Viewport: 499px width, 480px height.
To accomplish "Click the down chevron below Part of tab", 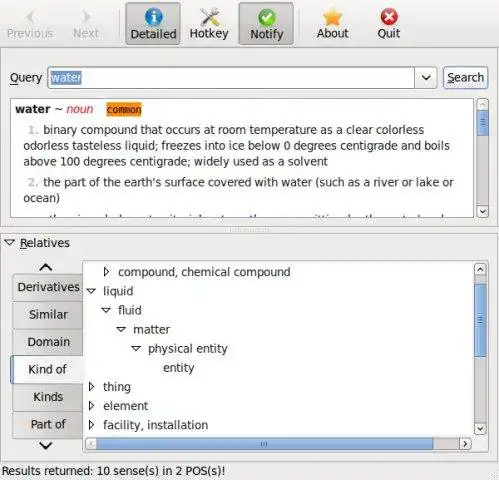I will [x=46, y=445].
